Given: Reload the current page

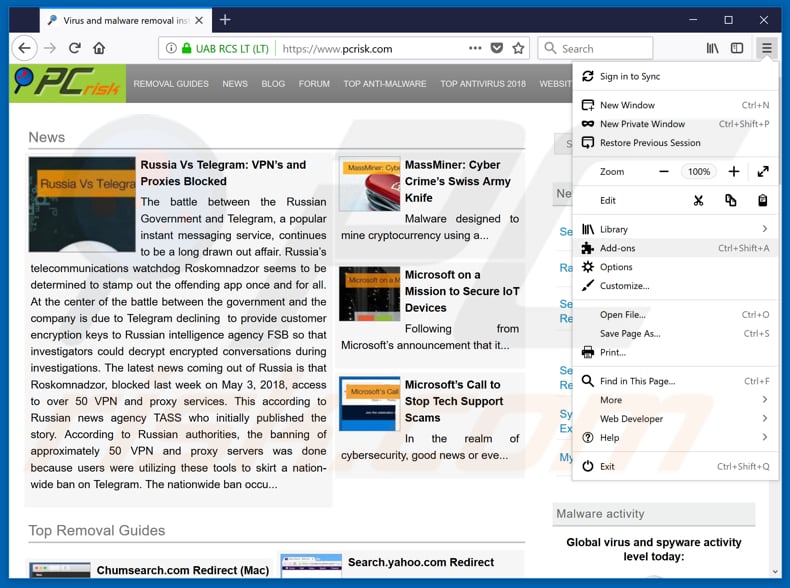Looking at the screenshot, I should click(75, 48).
